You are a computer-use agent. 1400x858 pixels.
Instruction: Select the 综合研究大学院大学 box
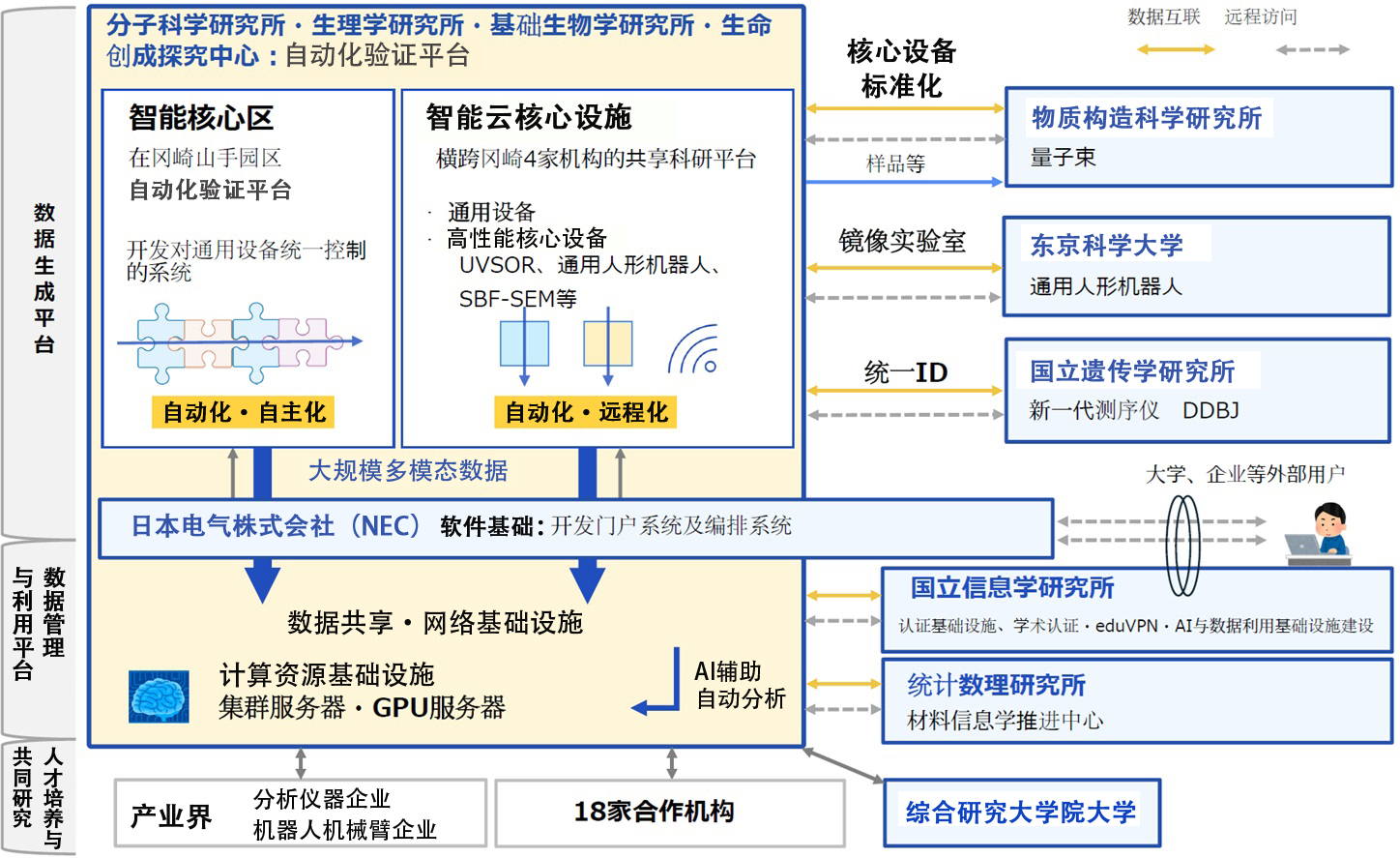pyautogui.click(x=1022, y=813)
